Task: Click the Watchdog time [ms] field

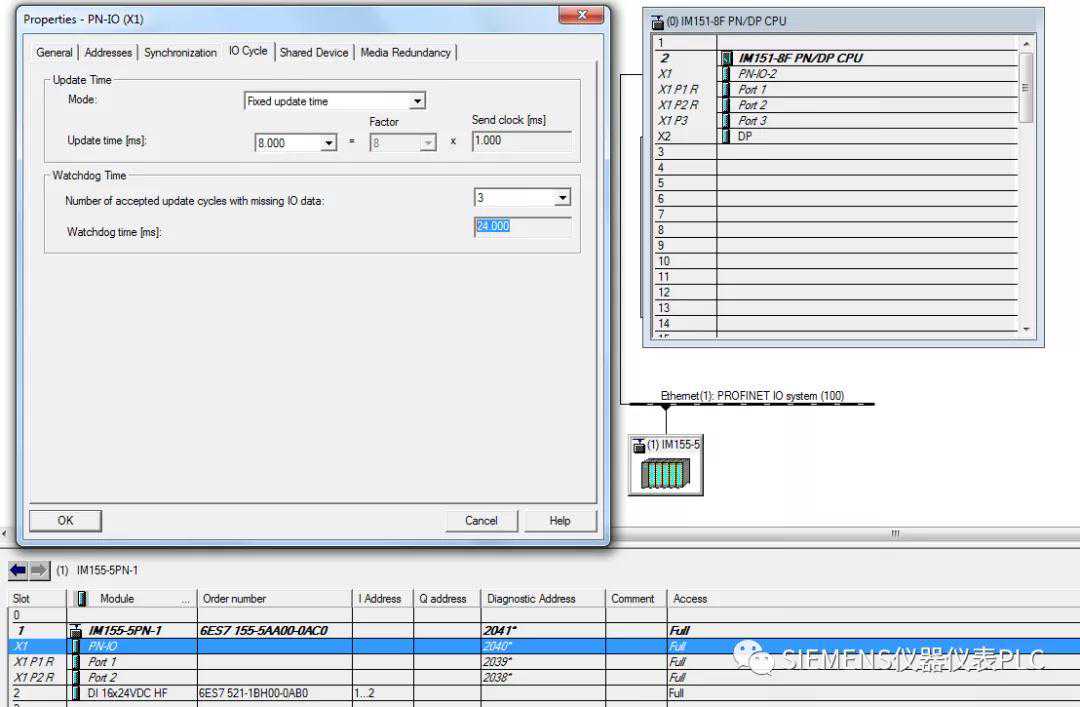Action: [x=522, y=227]
